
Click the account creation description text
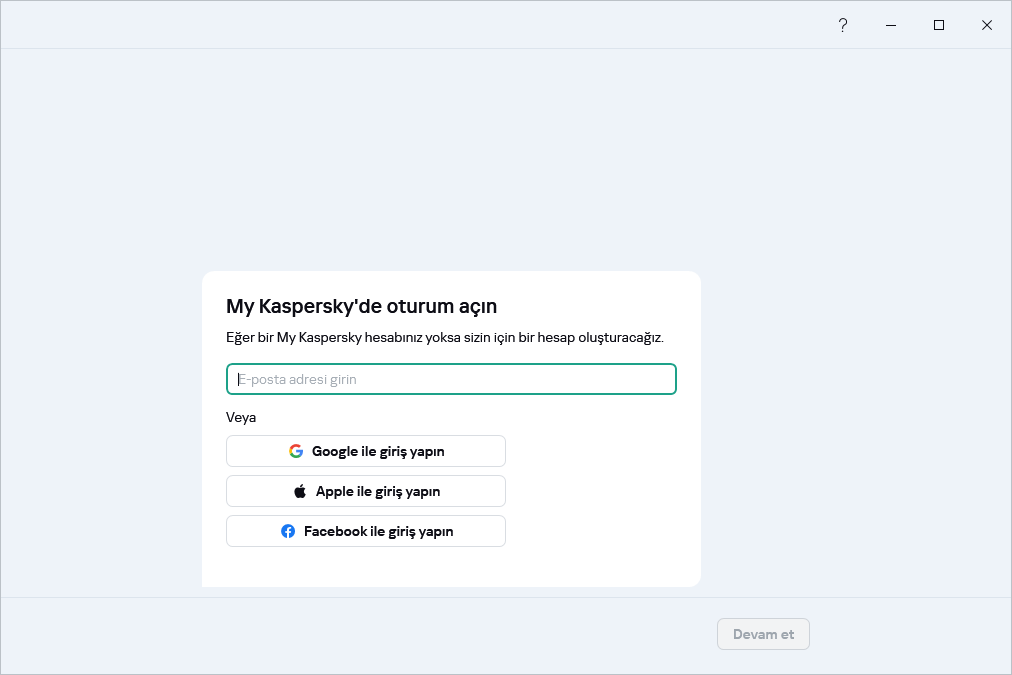(x=446, y=337)
